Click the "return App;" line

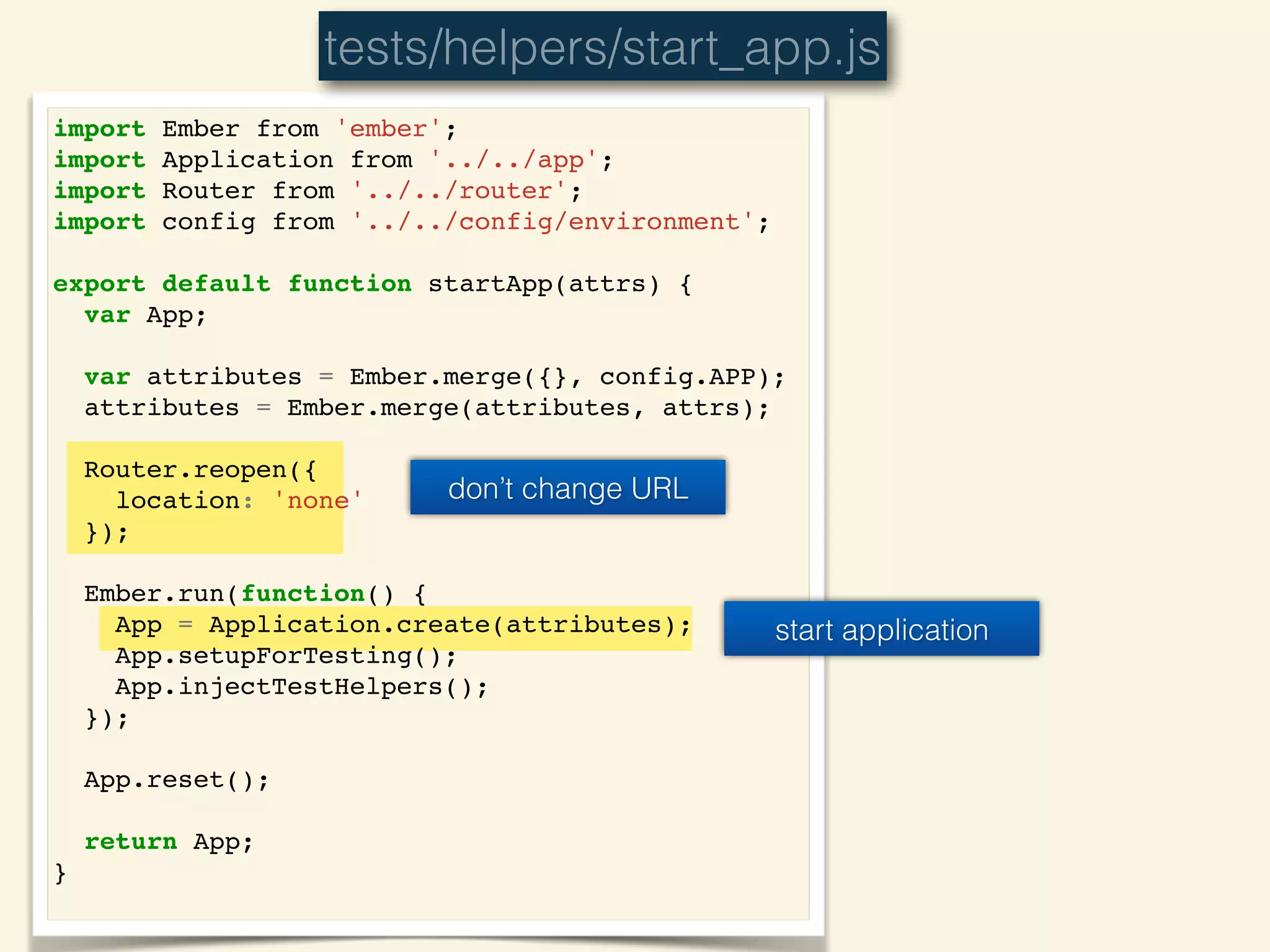pyautogui.click(x=169, y=842)
